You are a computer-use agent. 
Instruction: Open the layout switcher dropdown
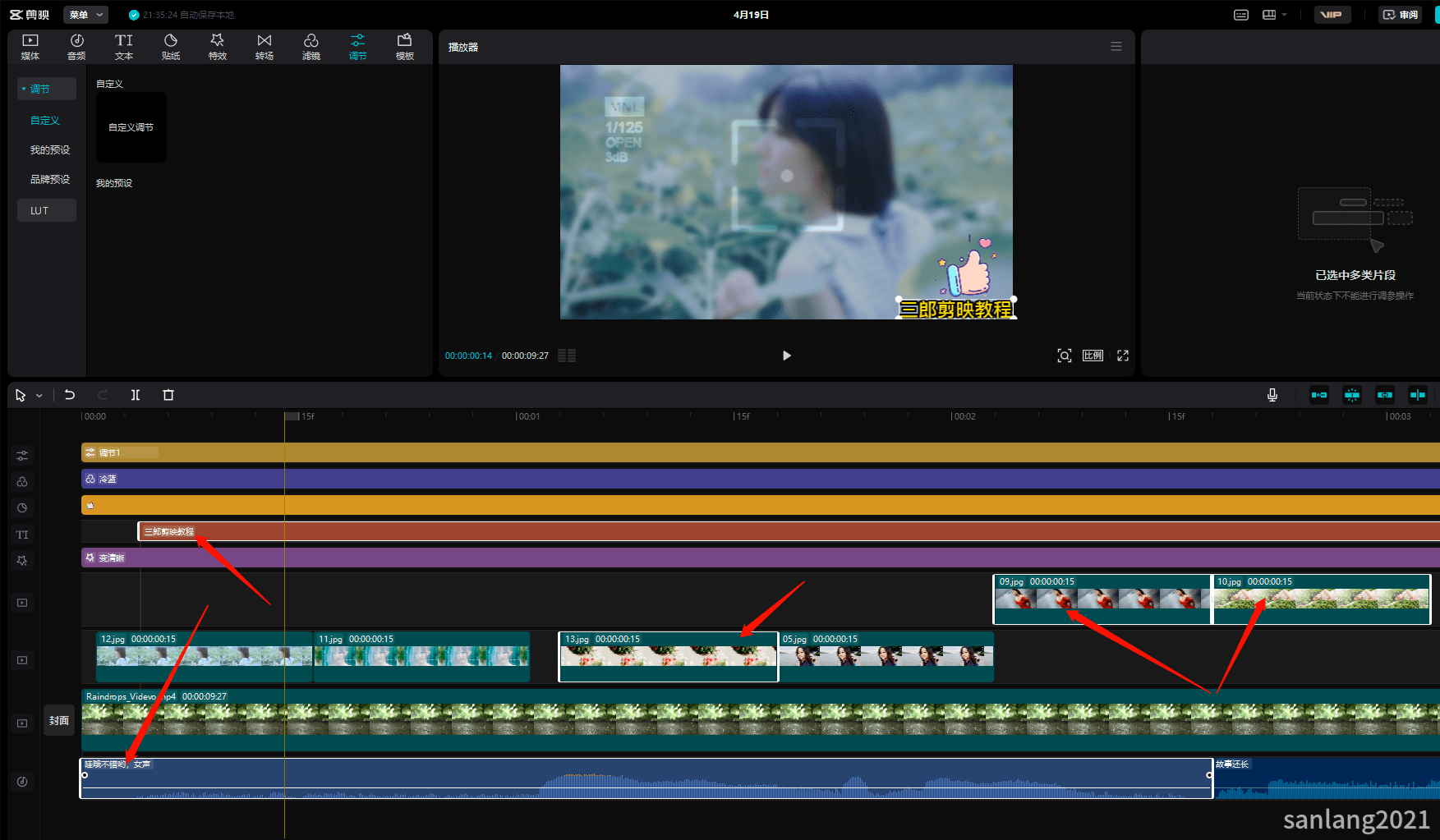[x=1274, y=15]
